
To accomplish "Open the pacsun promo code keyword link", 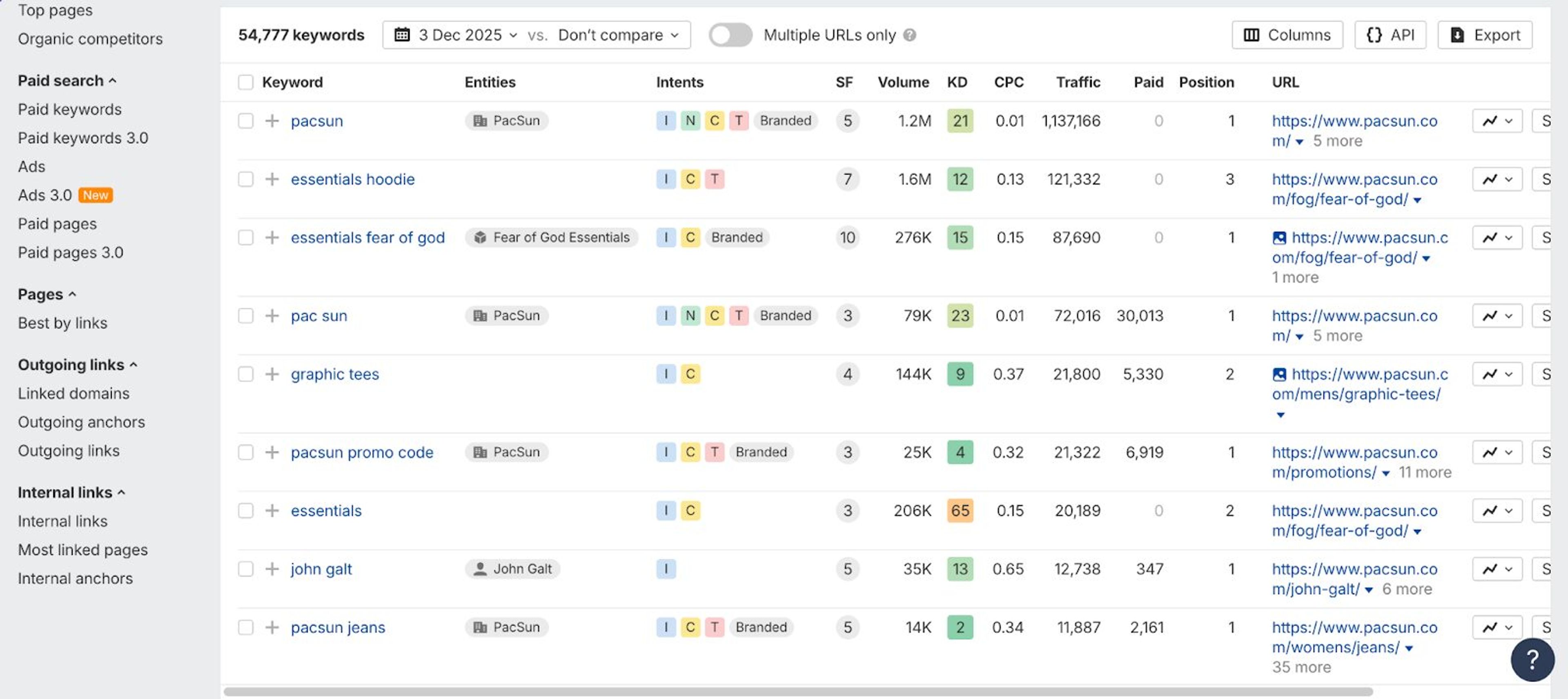I will [361, 452].
